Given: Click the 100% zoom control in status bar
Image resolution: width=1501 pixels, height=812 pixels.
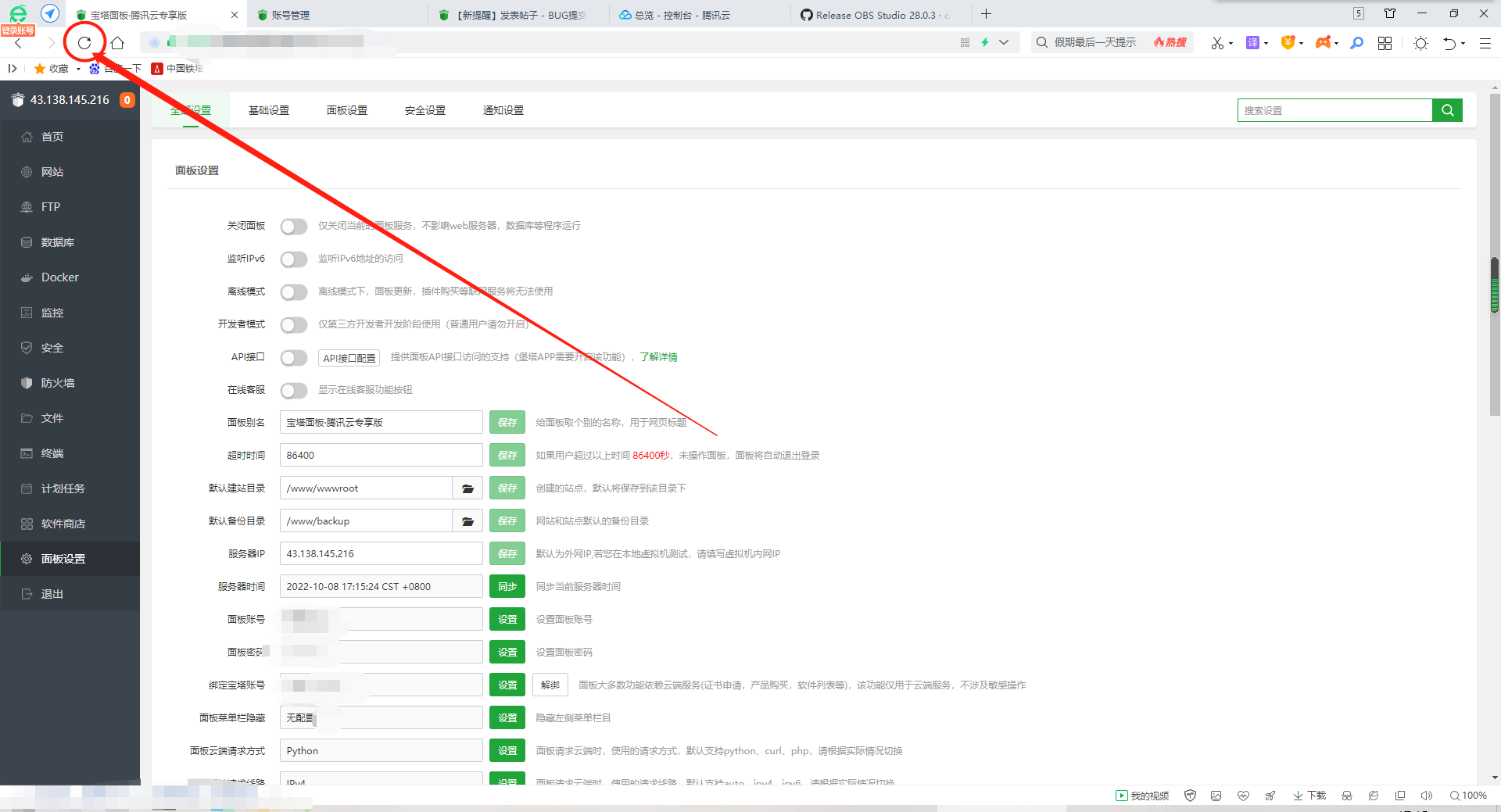Looking at the screenshot, I should (1468, 796).
